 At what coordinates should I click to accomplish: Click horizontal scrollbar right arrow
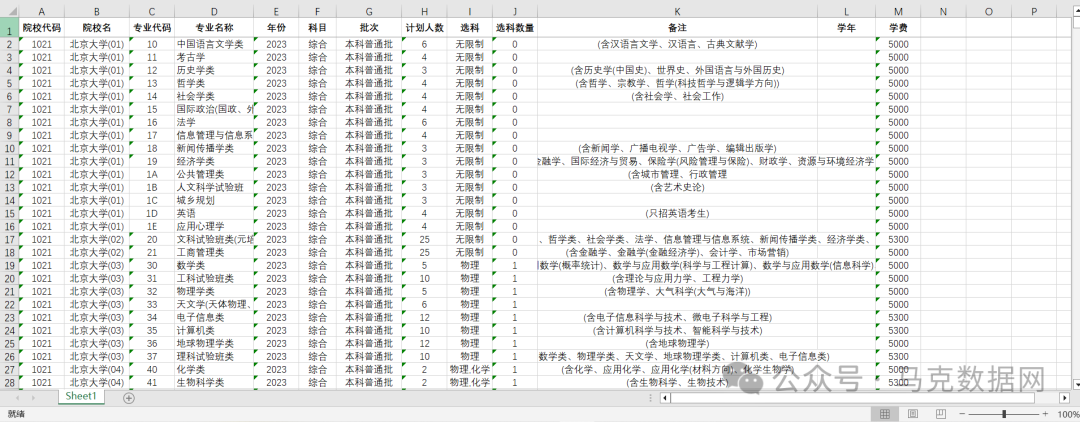[x=1063, y=397]
